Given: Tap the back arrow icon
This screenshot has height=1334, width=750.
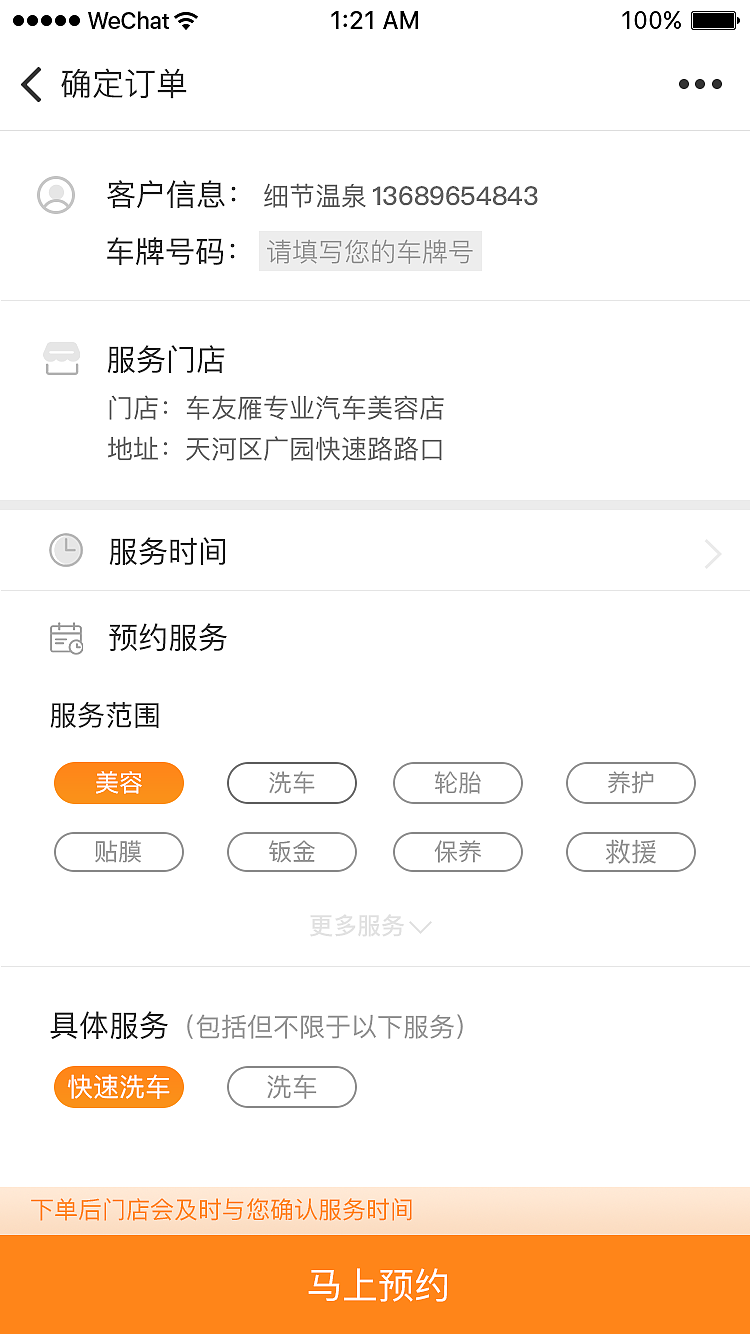Looking at the screenshot, I should coord(32,84).
